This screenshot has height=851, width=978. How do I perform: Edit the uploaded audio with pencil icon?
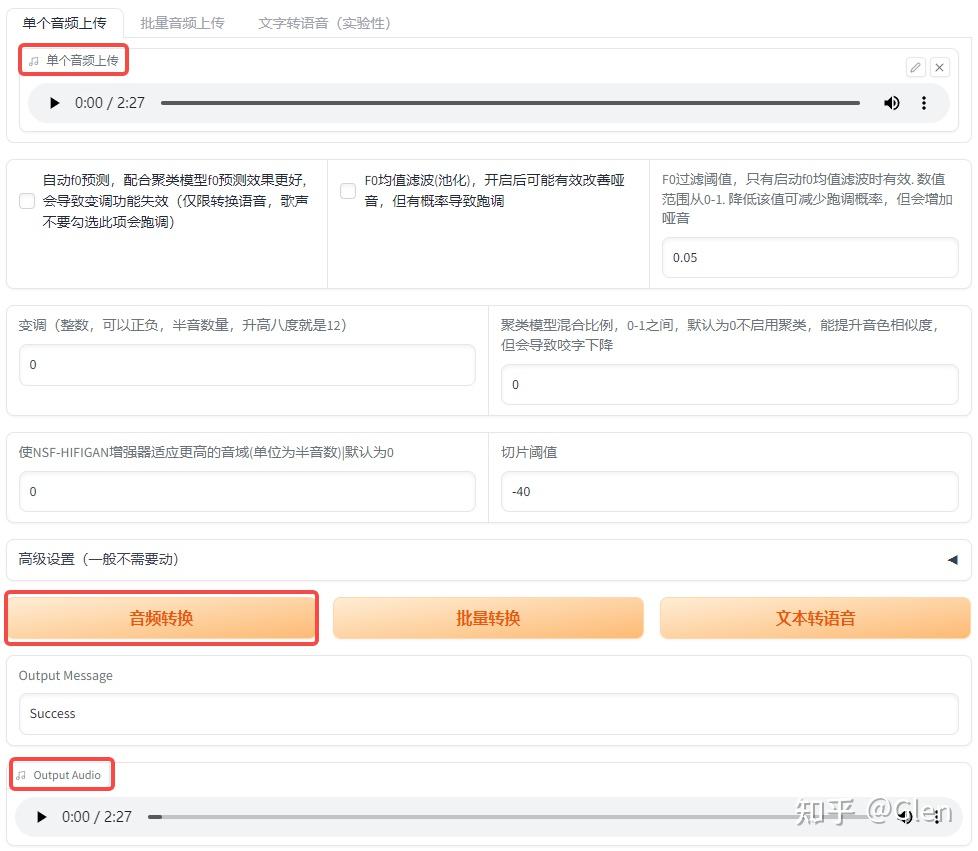point(915,67)
